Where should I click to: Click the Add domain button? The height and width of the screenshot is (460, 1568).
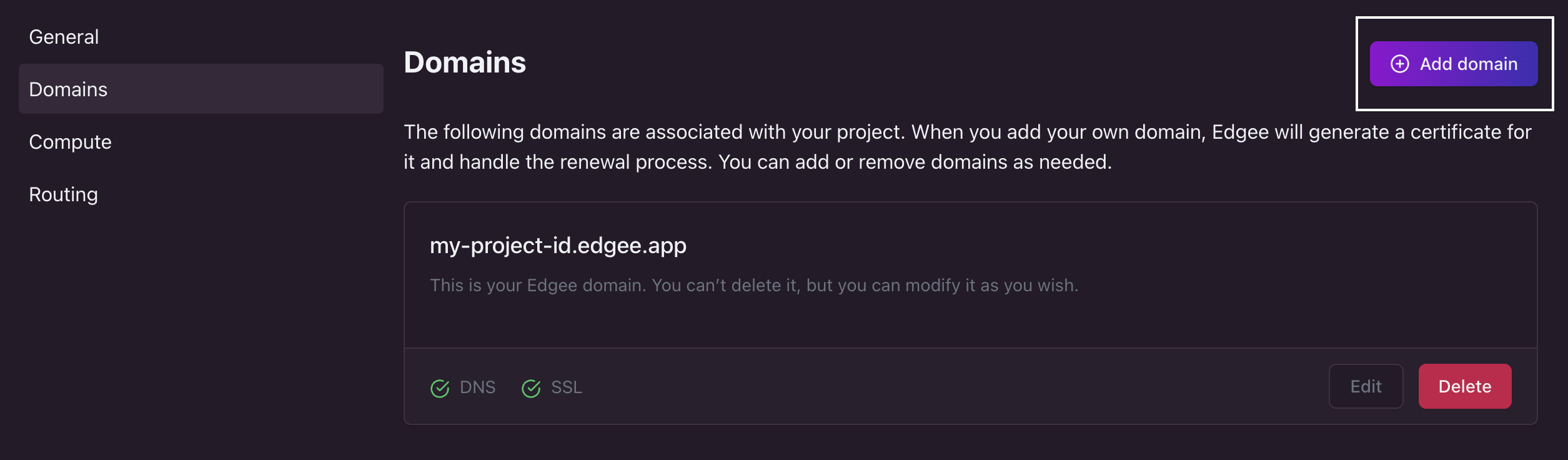pyautogui.click(x=1454, y=63)
